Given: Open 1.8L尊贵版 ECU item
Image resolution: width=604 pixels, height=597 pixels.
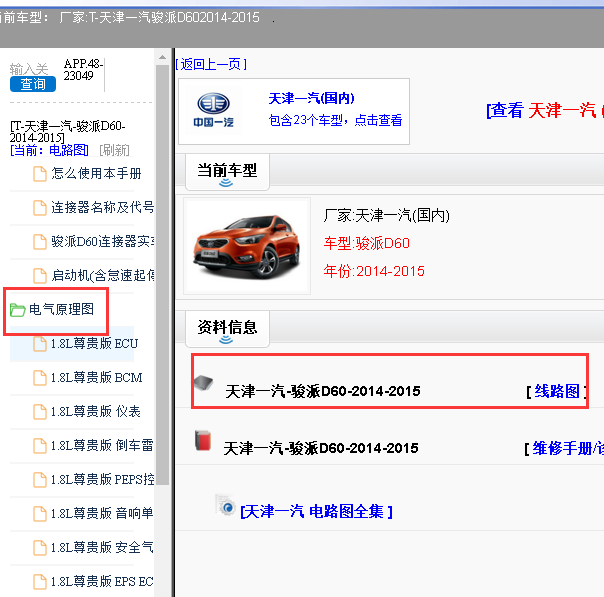Looking at the screenshot, I should point(94,343).
